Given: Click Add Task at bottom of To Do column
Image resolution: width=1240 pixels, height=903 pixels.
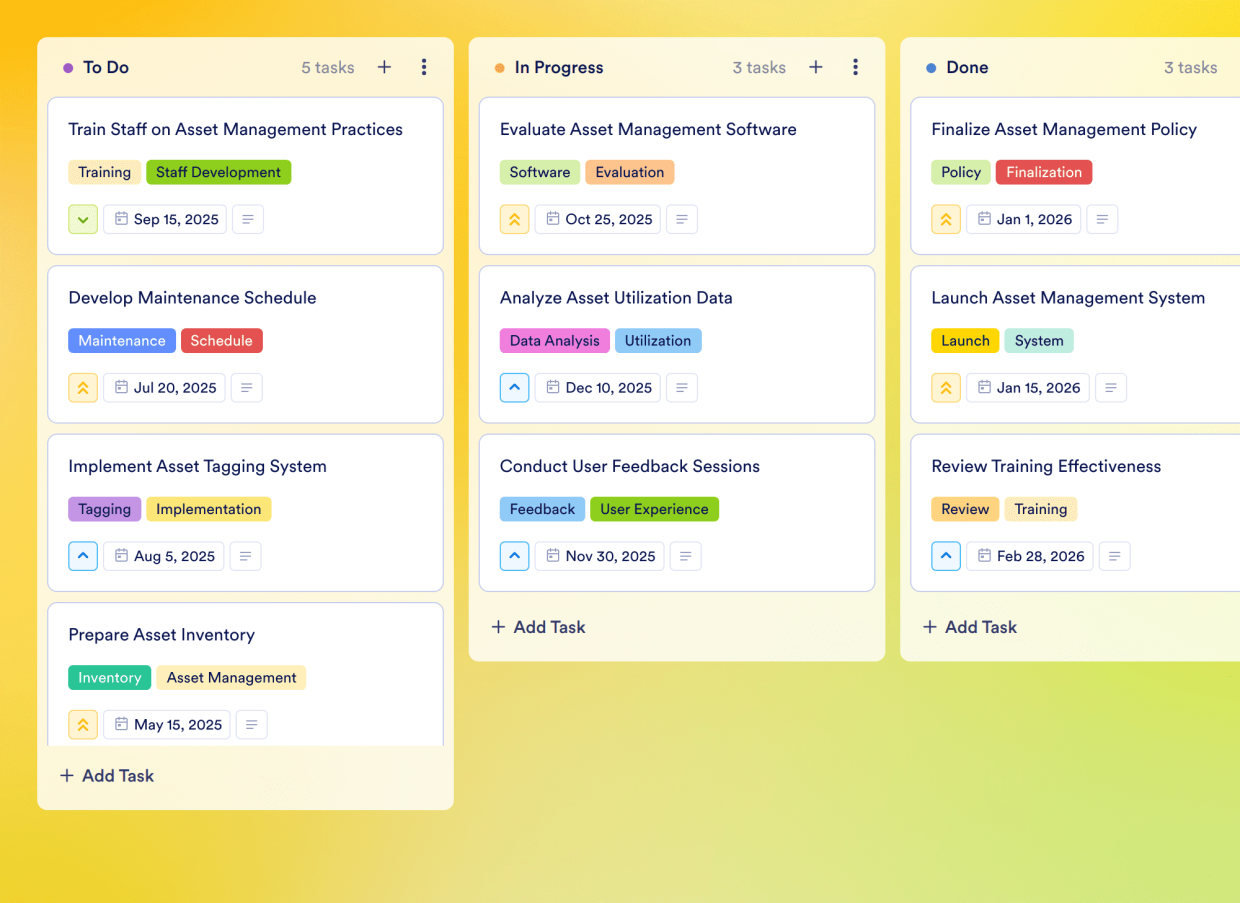Looking at the screenshot, I should click(106, 775).
